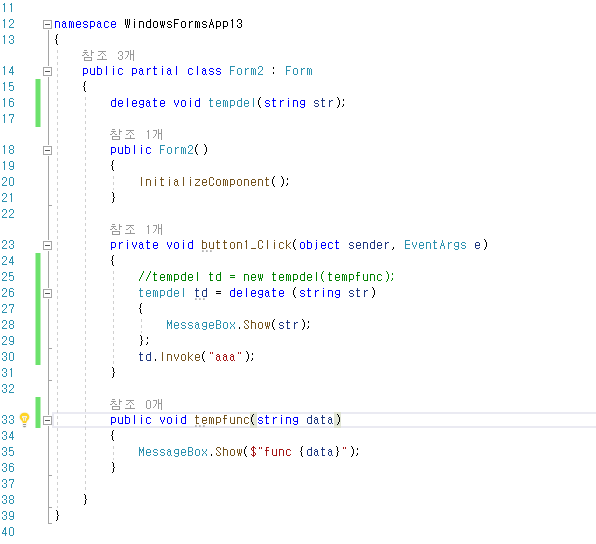This screenshot has height=544, width=596.
Task: Collapse the Form2() constructor block
Action: [47, 150]
